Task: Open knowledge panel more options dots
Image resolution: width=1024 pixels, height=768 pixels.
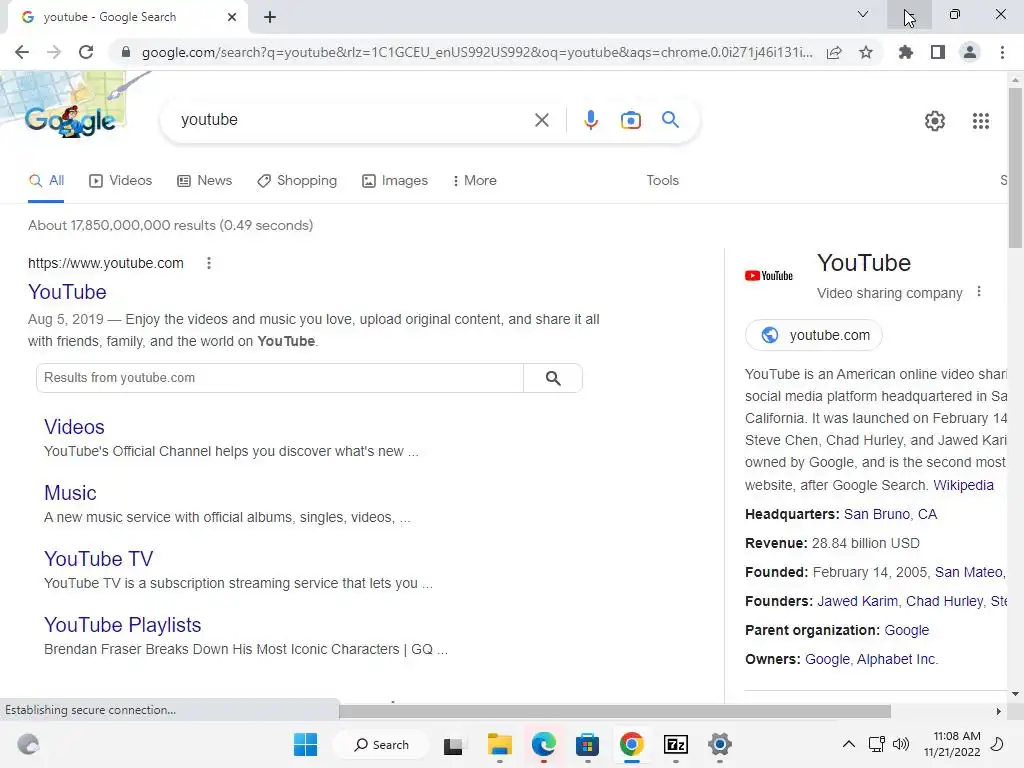Action: tap(978, 292)
